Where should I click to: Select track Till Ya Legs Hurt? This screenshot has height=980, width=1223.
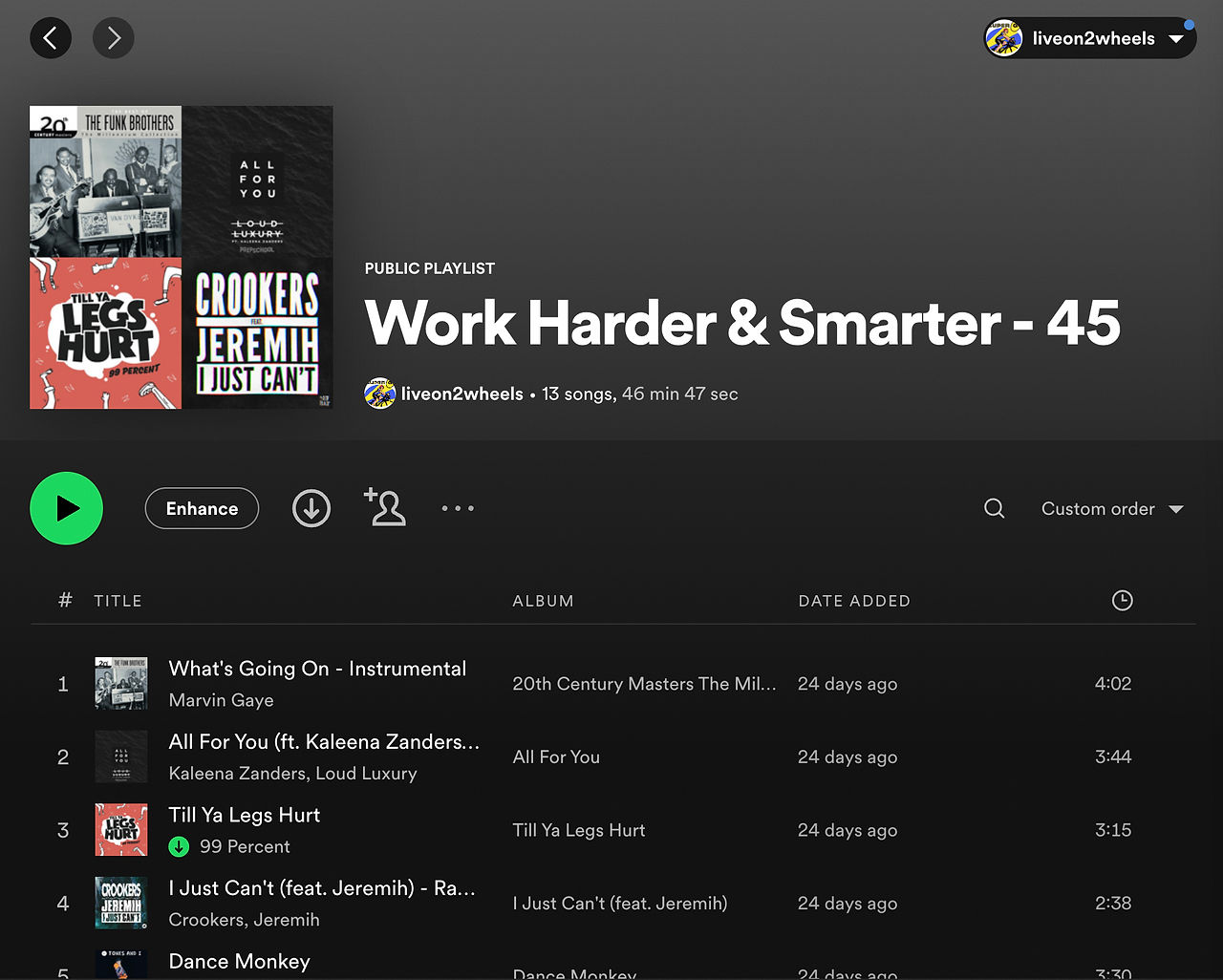[x=245, y=815]
